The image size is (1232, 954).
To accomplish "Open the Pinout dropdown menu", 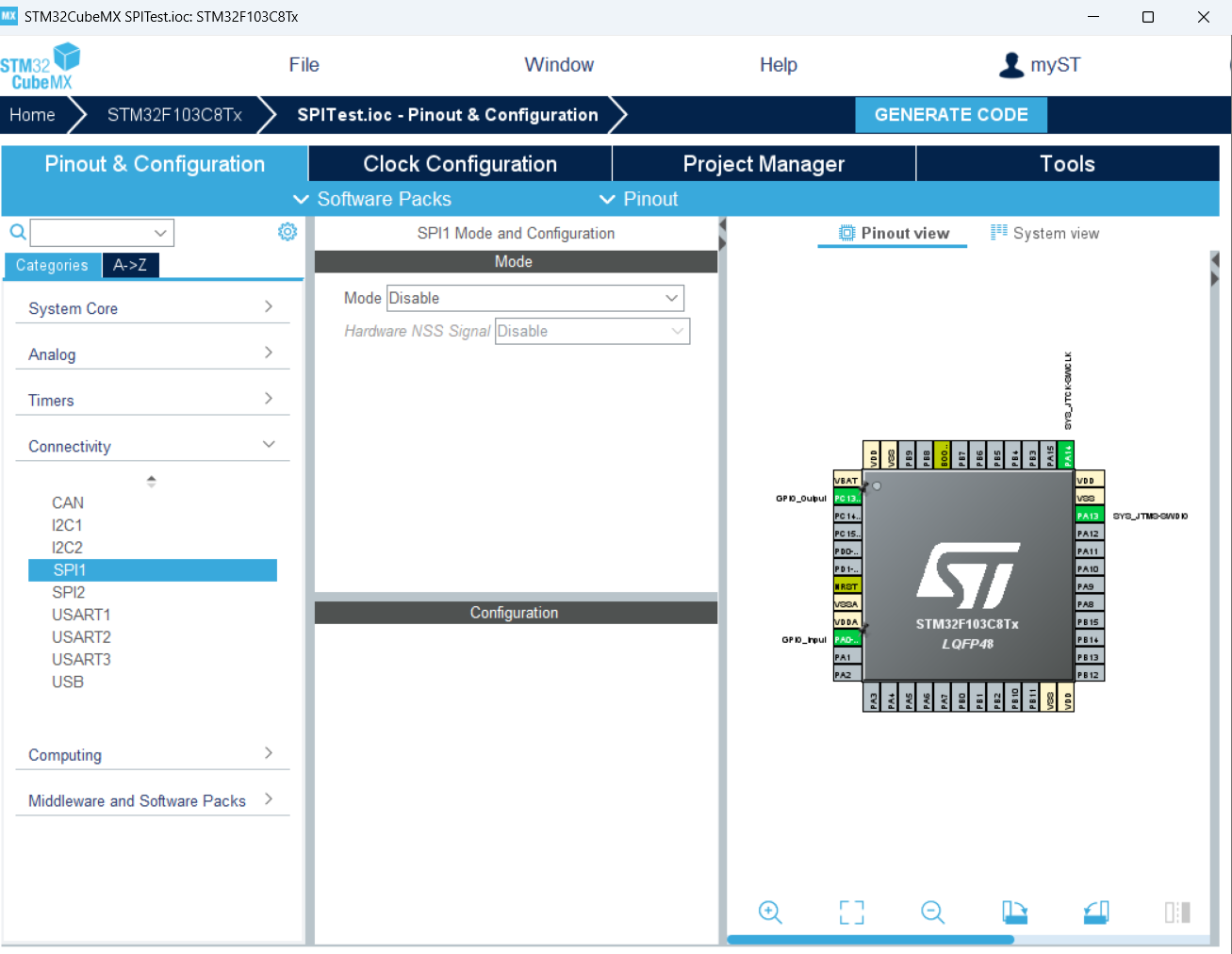I will pyautogui.click(x=639, y=199).
